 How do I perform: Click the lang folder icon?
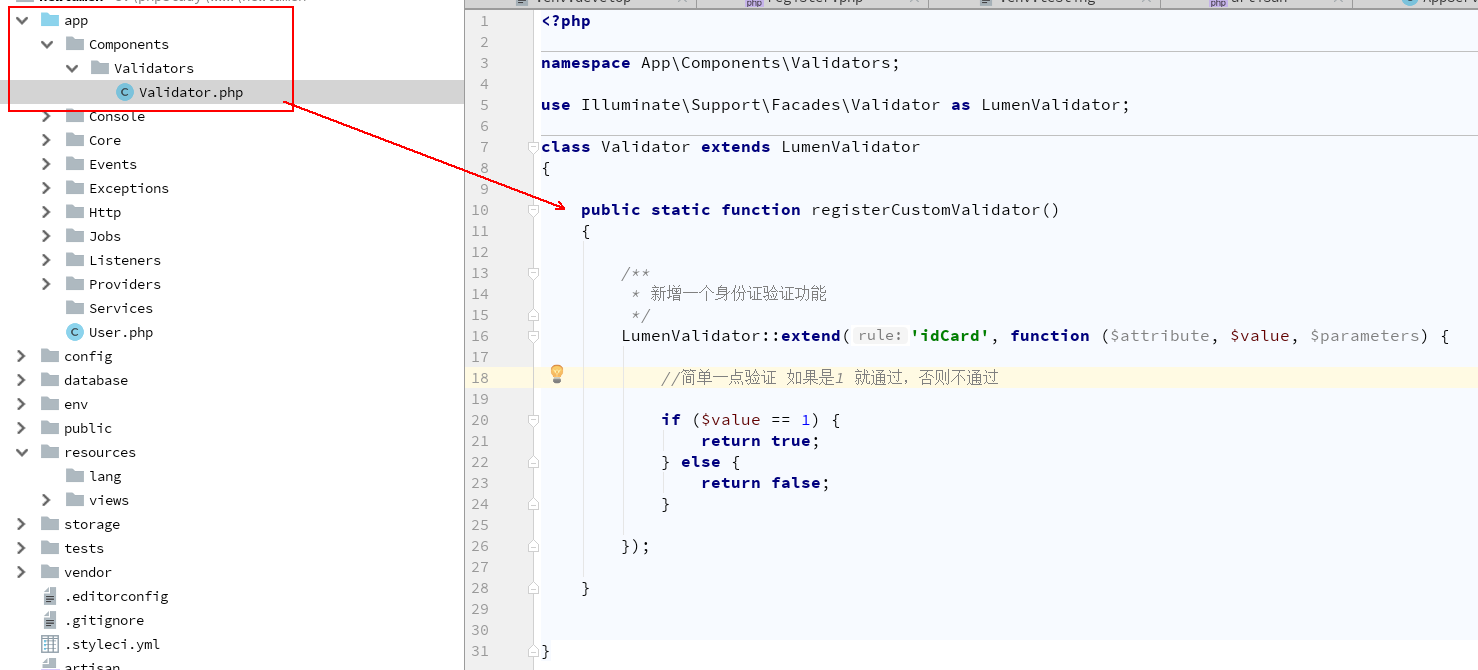(74, 476)
